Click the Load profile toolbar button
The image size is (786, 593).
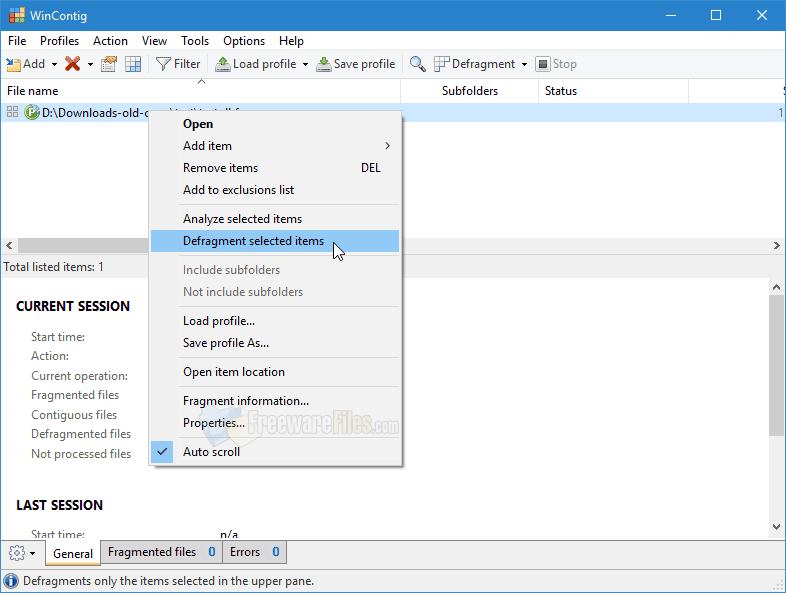pyautogui.click(x=256, y=64)
